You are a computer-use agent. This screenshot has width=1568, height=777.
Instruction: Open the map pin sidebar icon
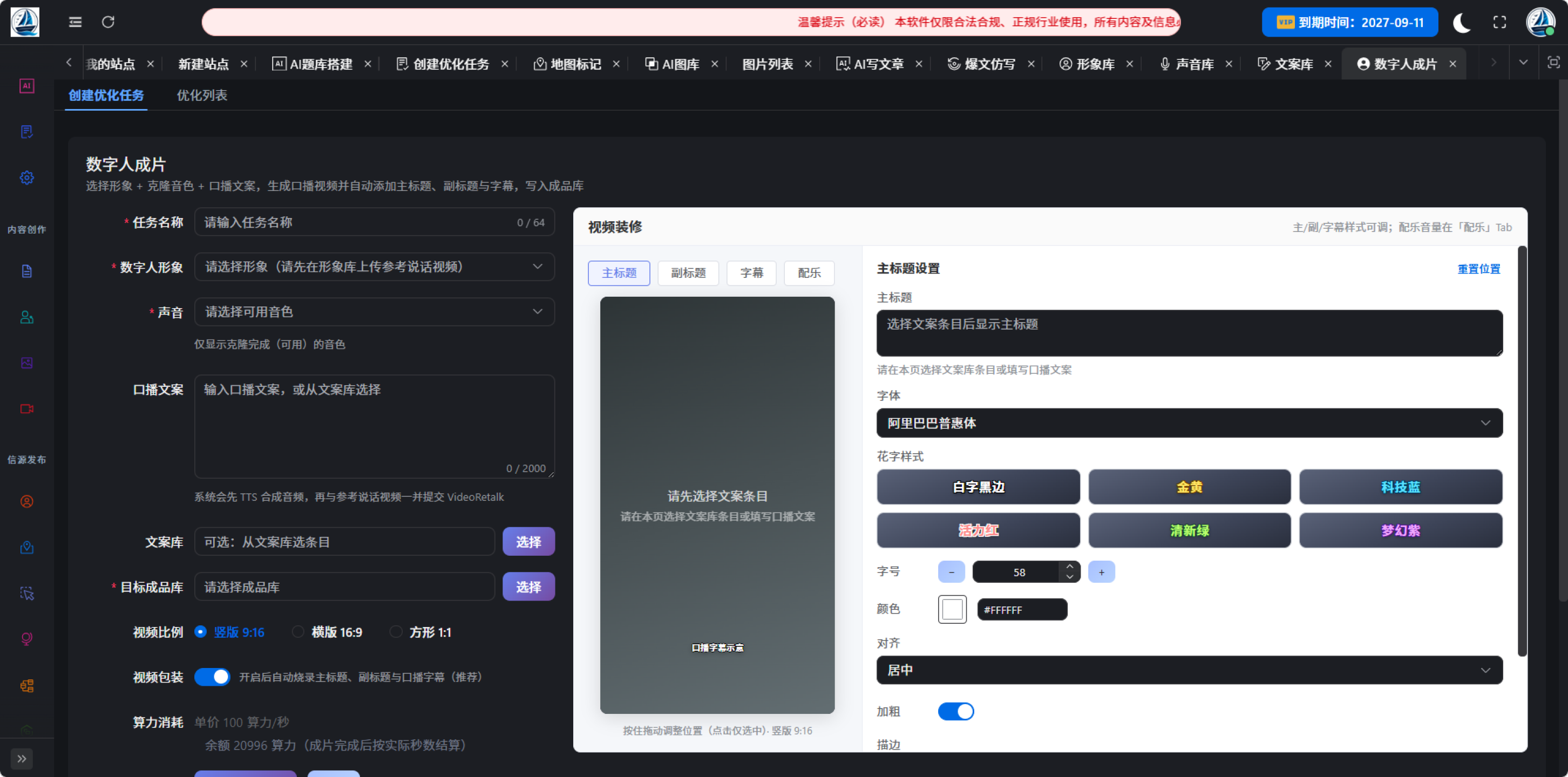(x=27, y=548)
